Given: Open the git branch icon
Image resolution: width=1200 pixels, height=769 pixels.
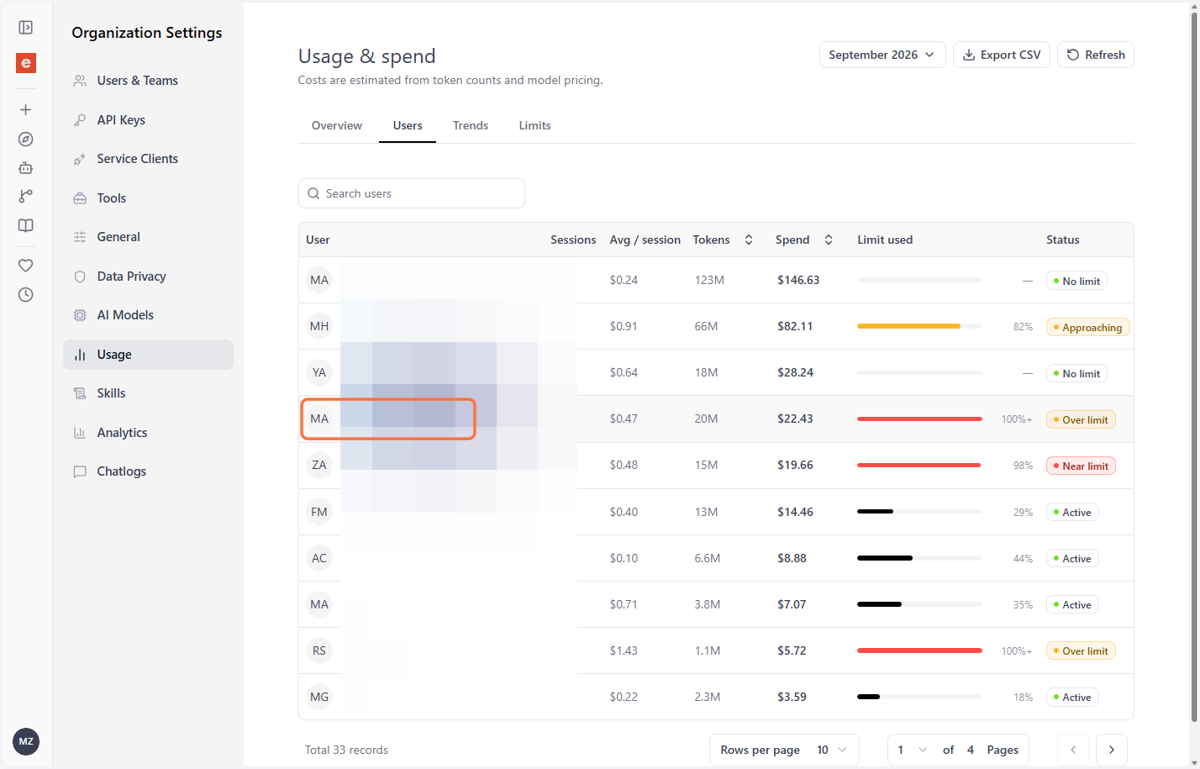Looking at the screenshot, I should 26,197.
